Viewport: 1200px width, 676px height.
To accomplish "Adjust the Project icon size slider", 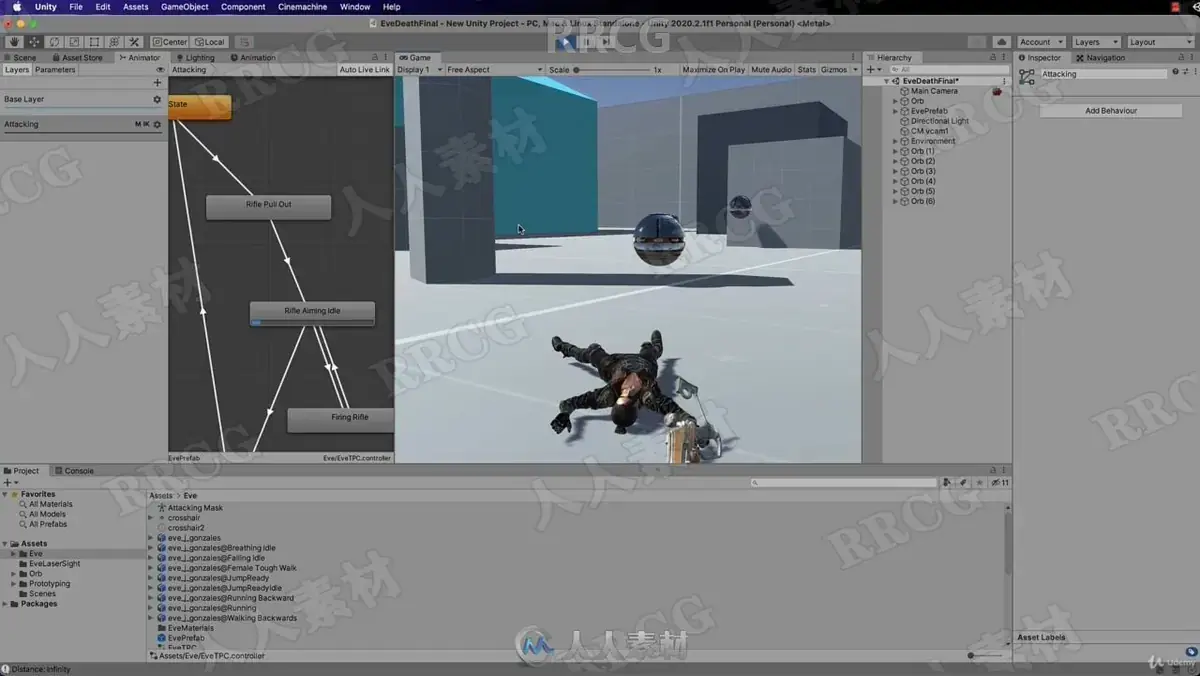I will pyautogui.click(x=986, y=656).
